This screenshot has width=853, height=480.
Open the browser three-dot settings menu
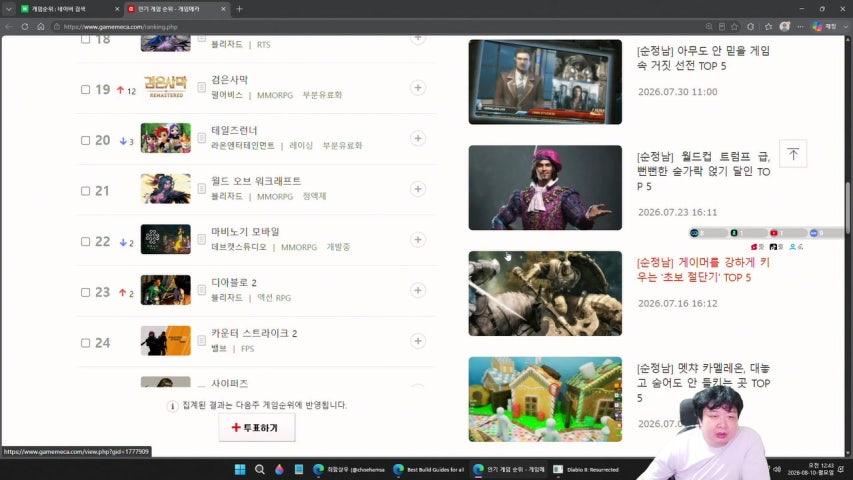tap(800, 26)
